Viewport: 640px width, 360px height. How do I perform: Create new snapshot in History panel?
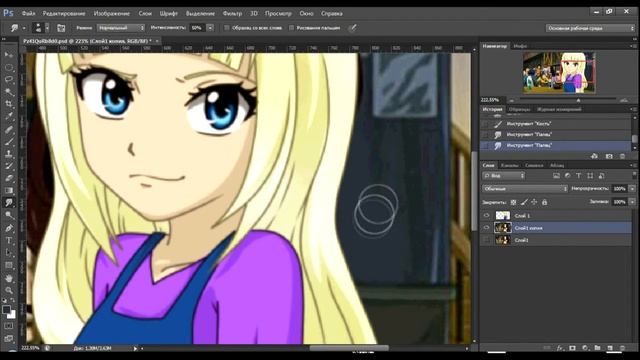point(609,156)
